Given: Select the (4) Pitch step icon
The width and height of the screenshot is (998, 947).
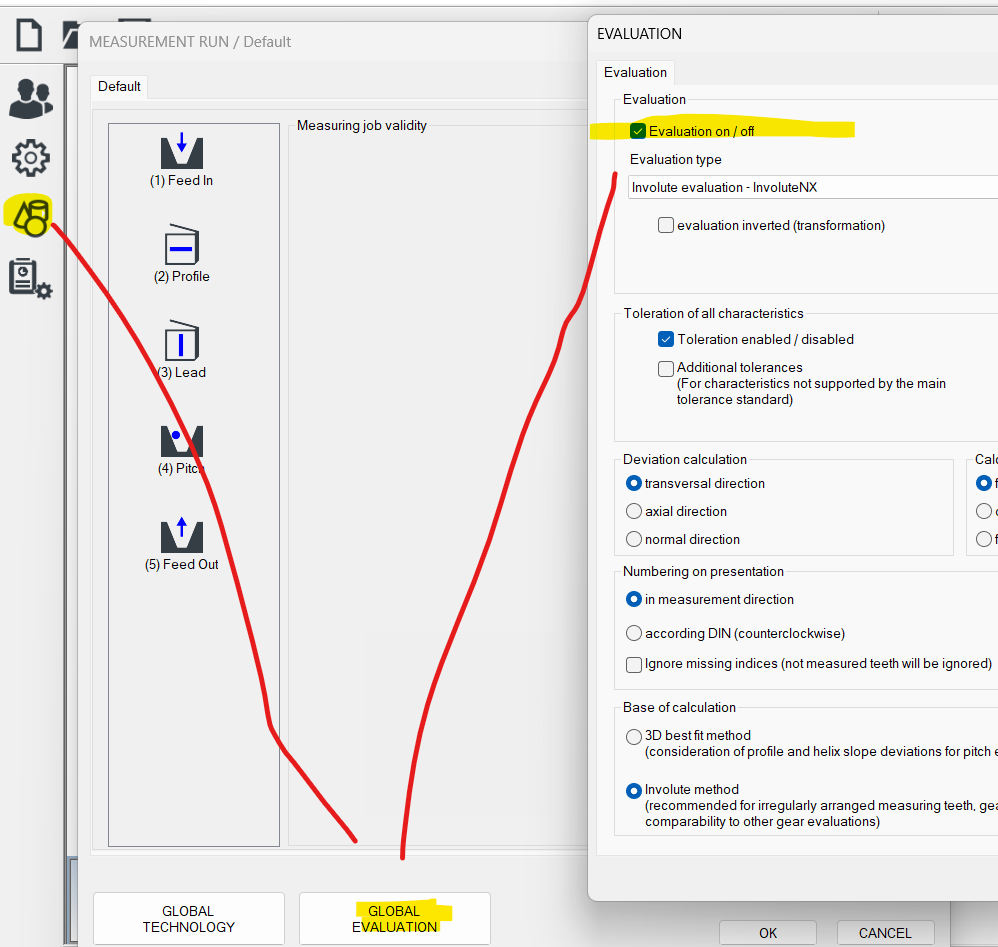Looking at the screenshot, I should pos(181,440).
